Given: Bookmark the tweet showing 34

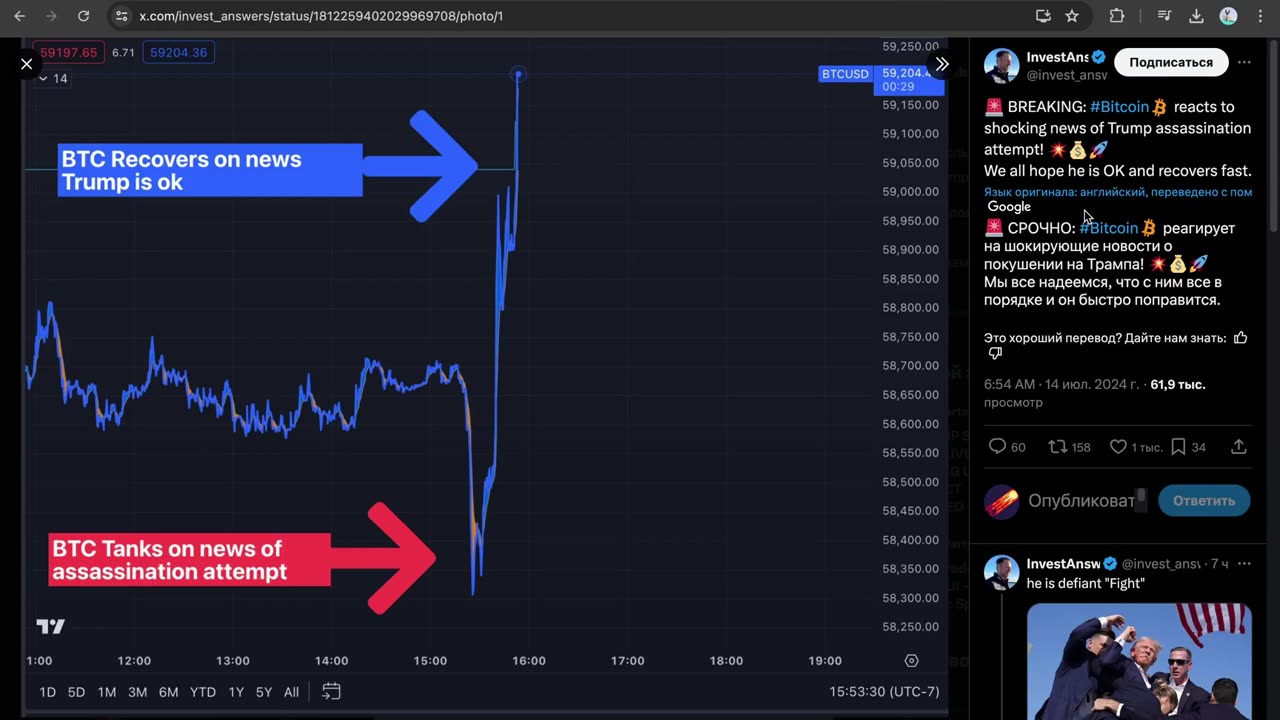Looking at the screenshot, I should coord(1188,447).
